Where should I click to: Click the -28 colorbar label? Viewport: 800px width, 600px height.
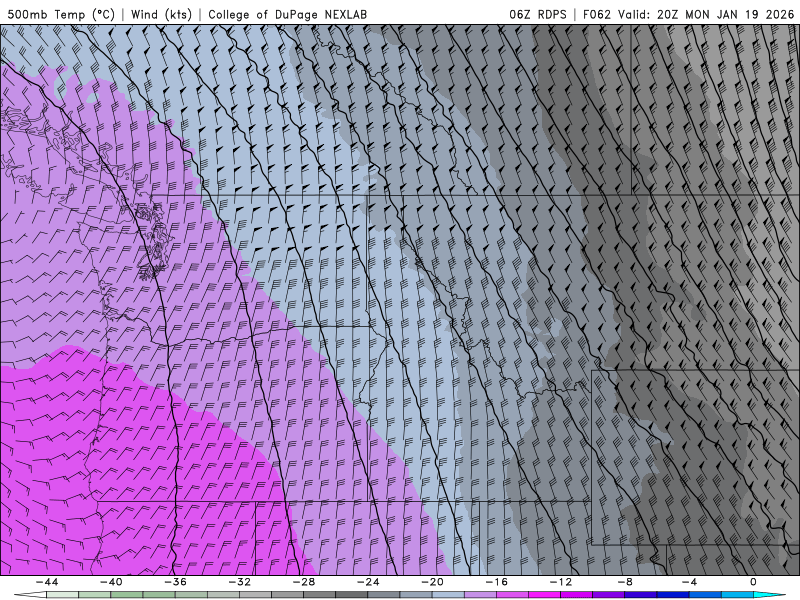304,582
